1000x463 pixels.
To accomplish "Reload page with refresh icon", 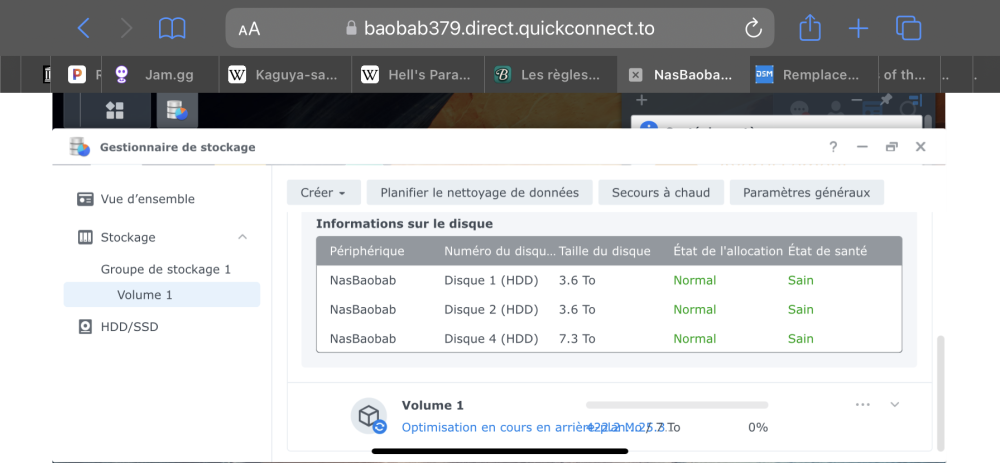I will tap(753, 29).
